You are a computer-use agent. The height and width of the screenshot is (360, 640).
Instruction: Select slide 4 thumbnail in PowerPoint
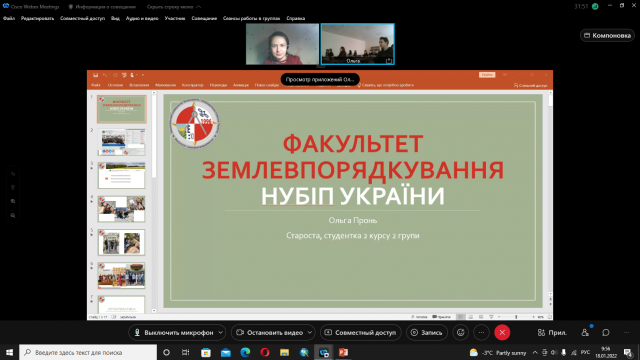coord(121,209)
